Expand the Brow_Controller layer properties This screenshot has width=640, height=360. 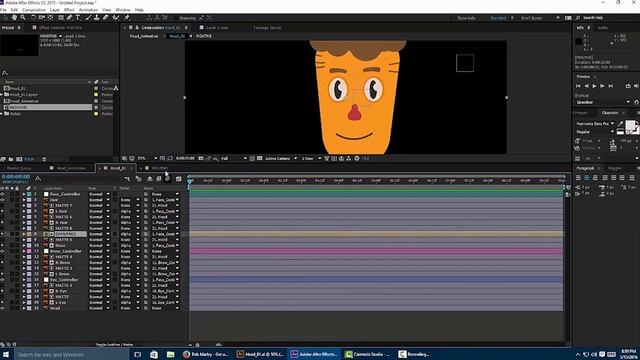(x=24, y=251)
